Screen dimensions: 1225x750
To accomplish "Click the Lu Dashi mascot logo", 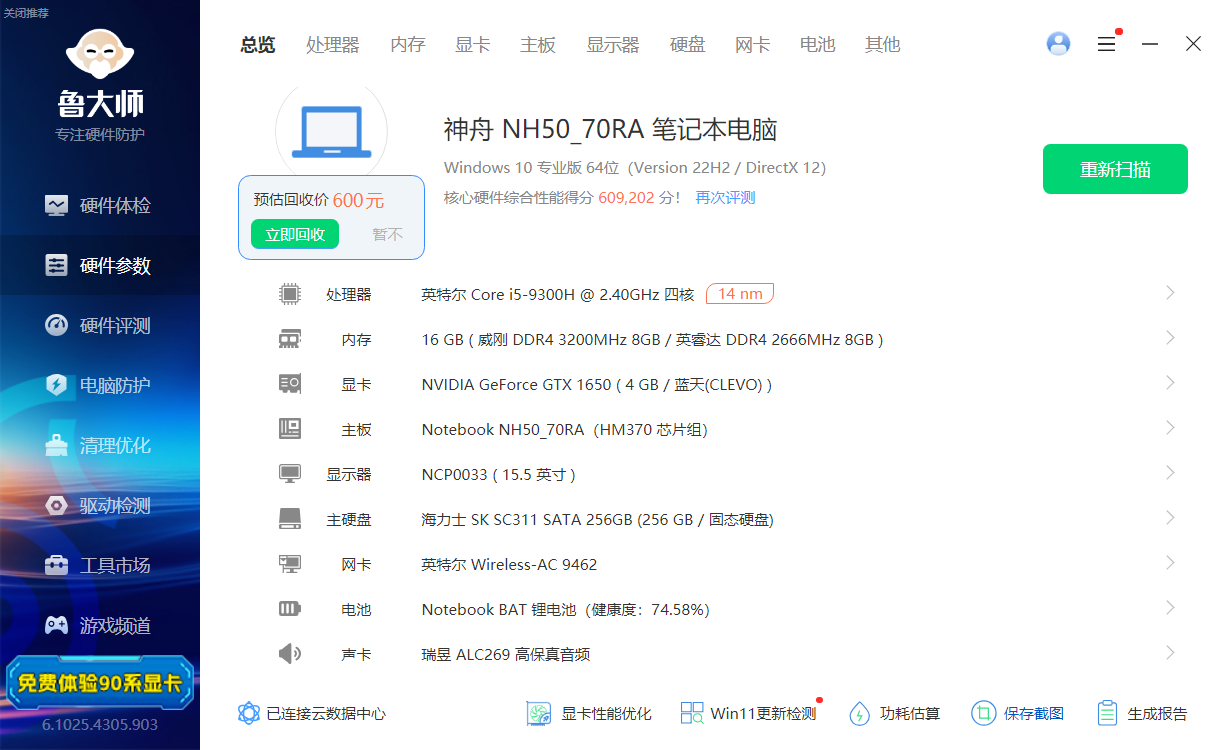I will (x=100, y=55).
